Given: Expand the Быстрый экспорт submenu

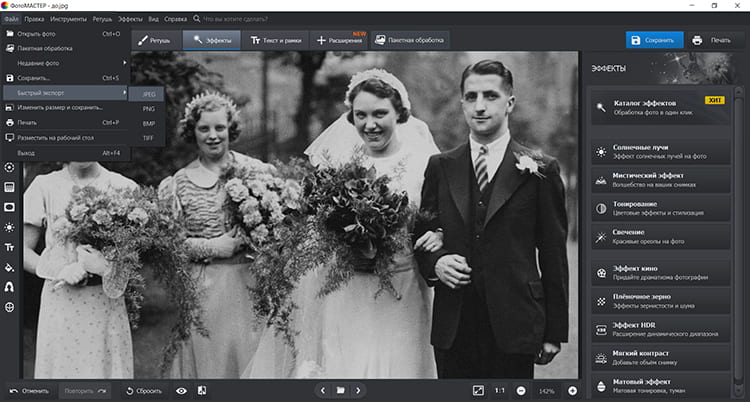Looking at the screenshot, I should 65,92.
